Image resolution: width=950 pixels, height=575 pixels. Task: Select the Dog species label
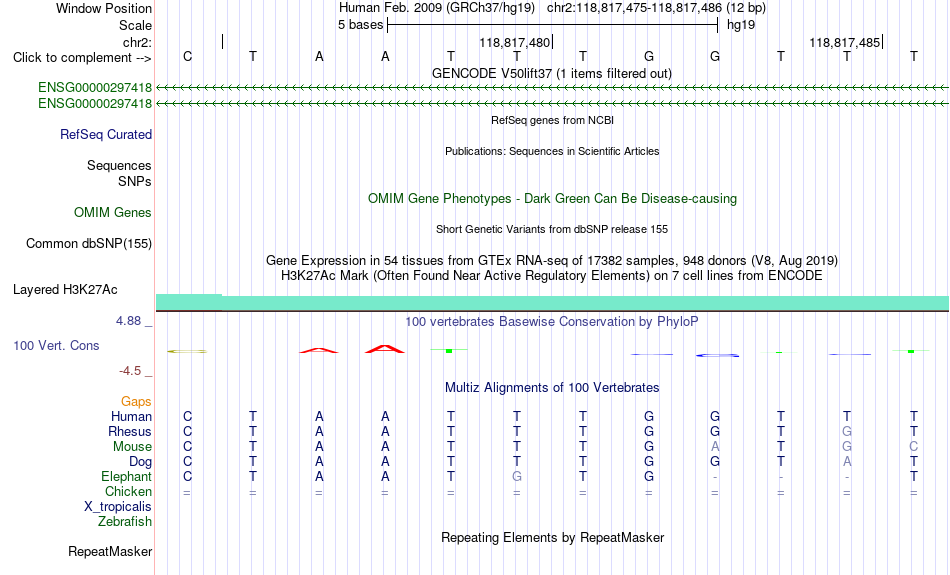tap(141, 462)
